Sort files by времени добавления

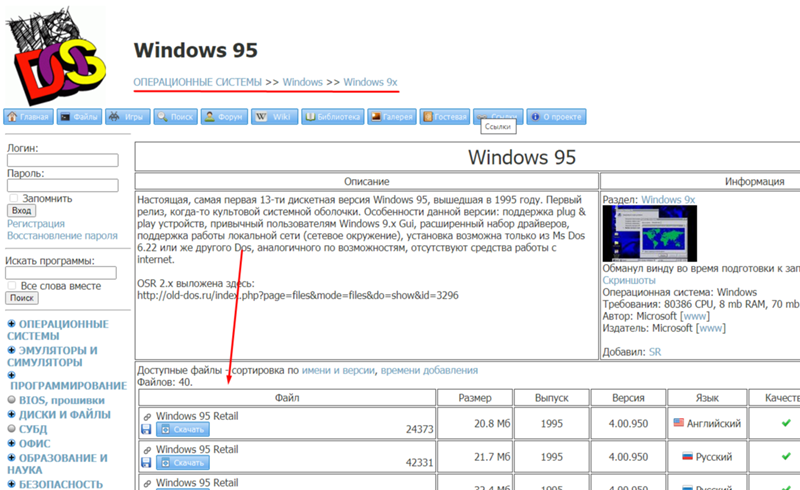pos(429,371)
